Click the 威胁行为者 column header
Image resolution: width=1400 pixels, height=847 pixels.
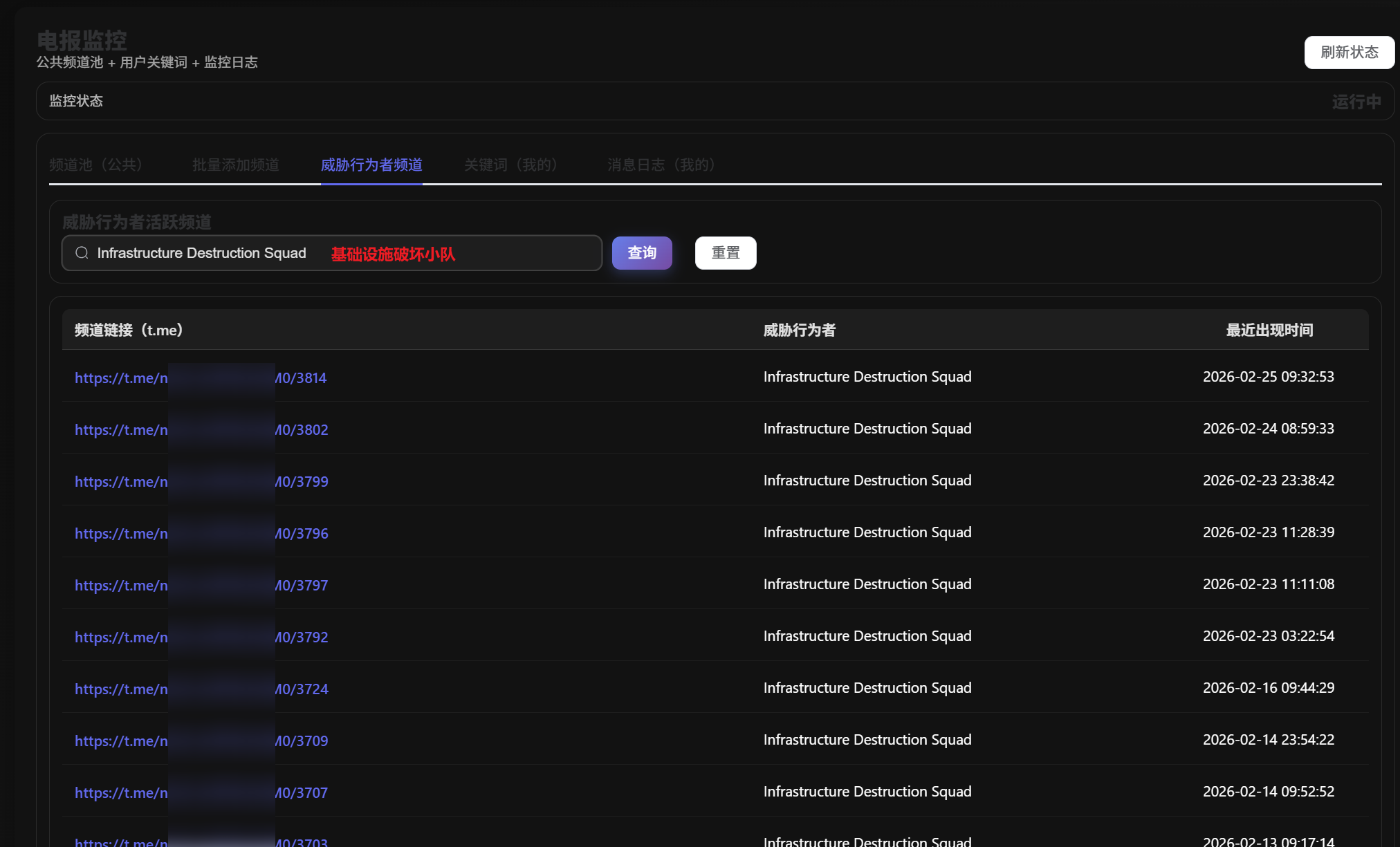pos(799,330)
